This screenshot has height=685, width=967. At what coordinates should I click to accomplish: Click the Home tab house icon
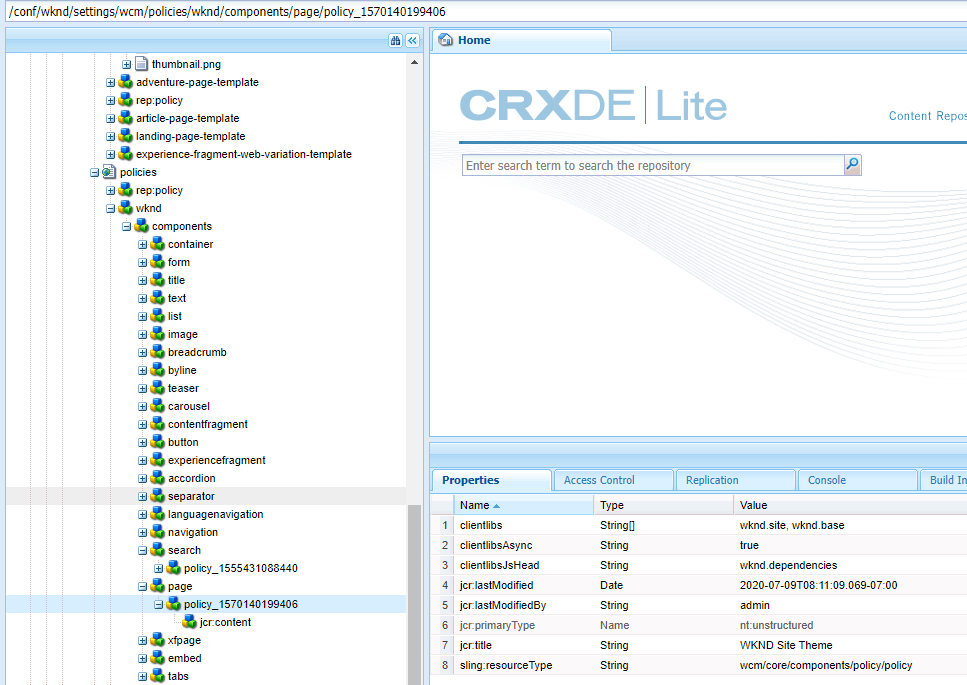pyautogui.click(x=445, y=40)
